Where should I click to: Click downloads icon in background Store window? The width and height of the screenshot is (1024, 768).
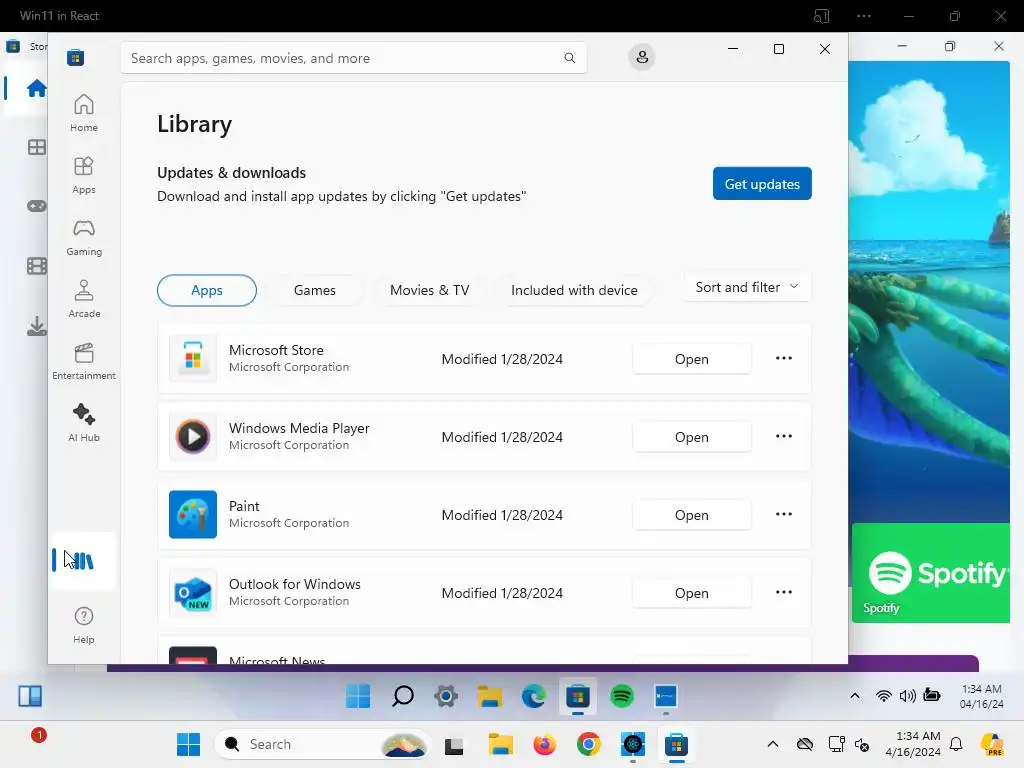[37, 326]
